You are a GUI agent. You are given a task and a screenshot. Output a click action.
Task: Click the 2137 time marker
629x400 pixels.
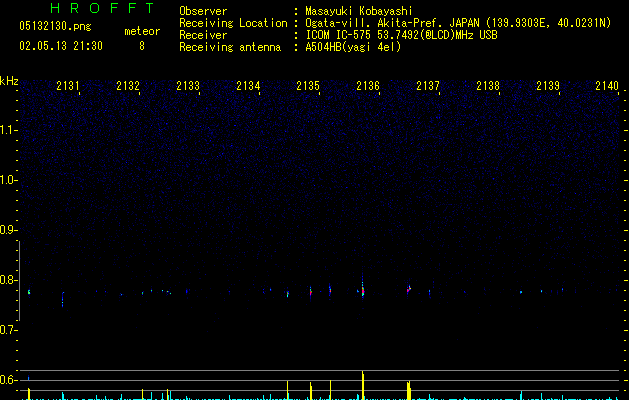click(428, 85)
